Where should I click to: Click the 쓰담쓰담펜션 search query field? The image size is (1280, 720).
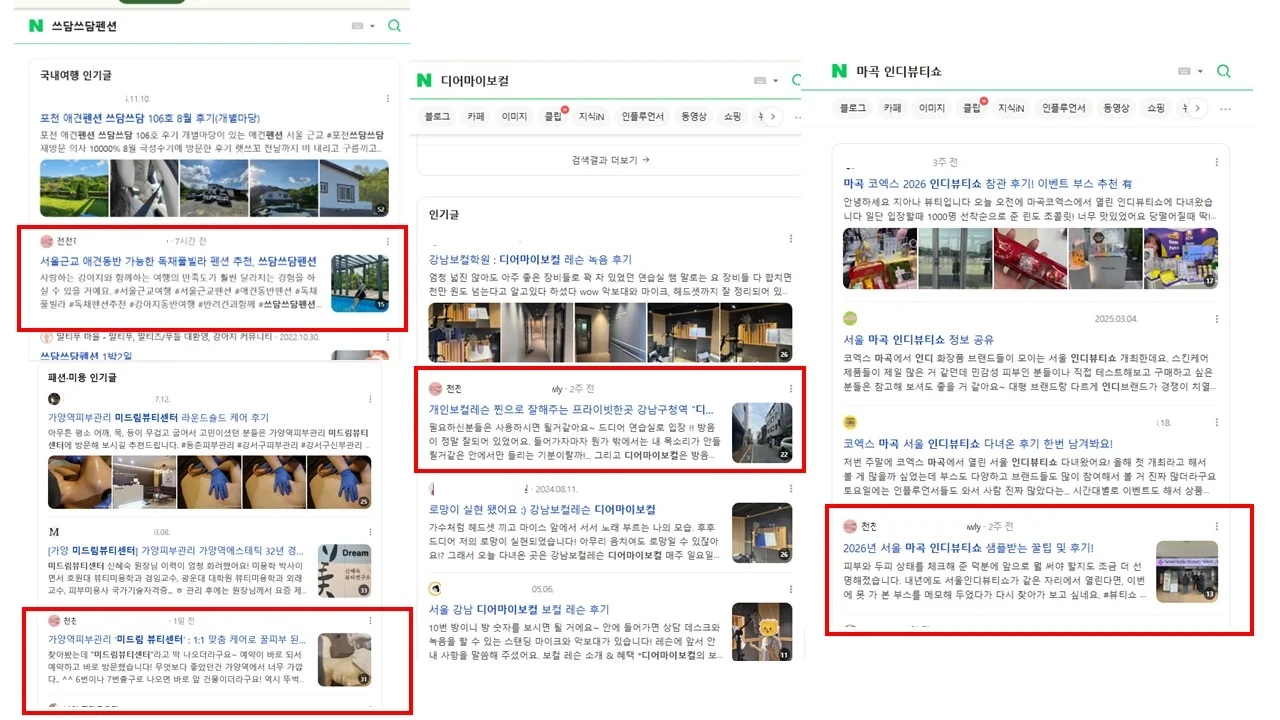pyautogui.click(x=195, y=26)
